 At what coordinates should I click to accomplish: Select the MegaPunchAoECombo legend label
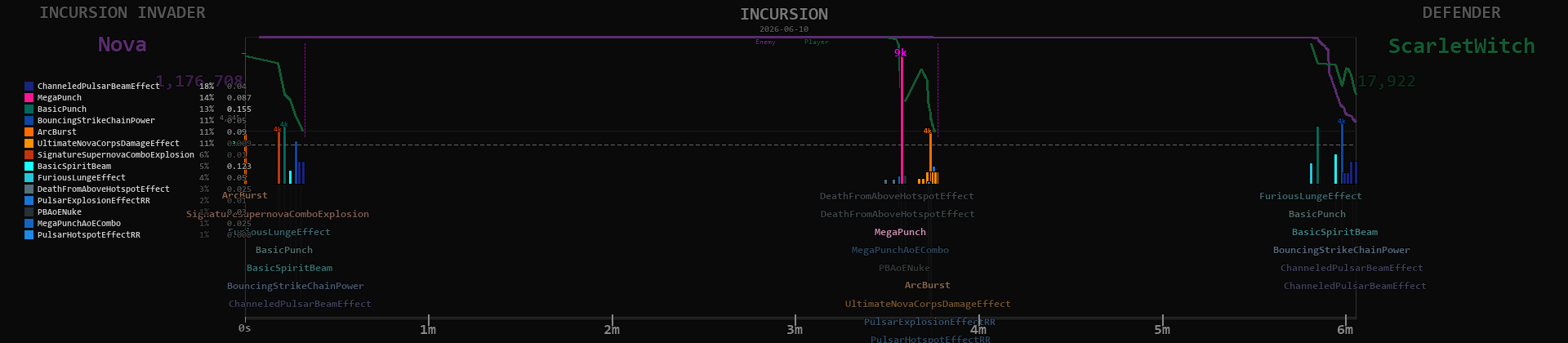point(79,223)
